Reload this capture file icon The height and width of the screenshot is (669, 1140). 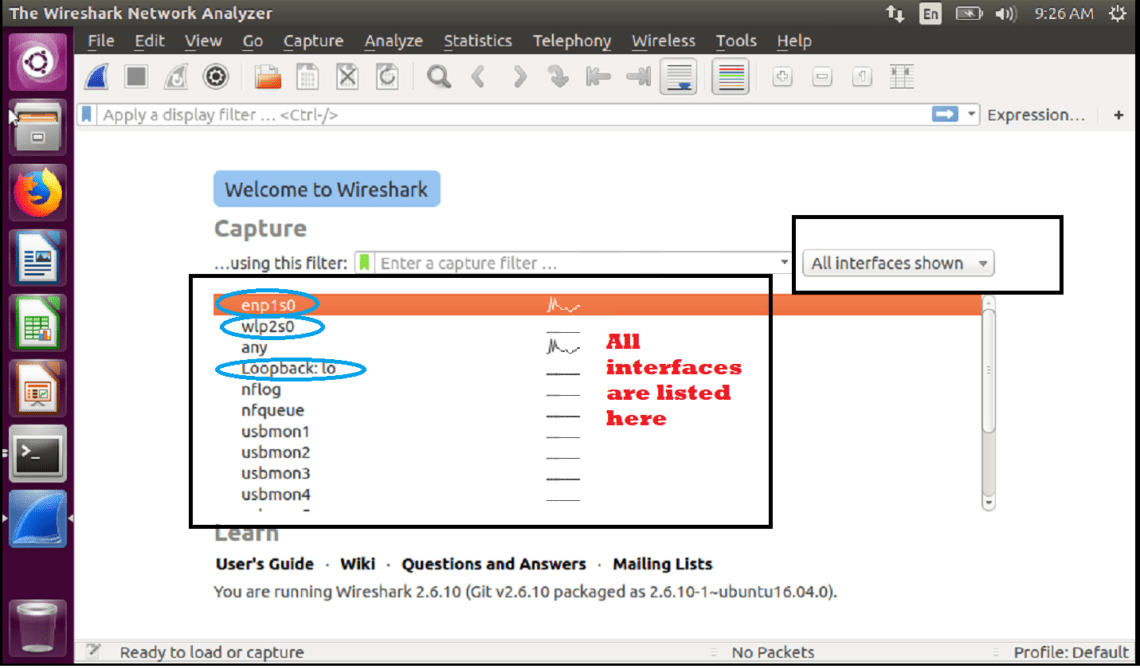(x=388, y=76)
